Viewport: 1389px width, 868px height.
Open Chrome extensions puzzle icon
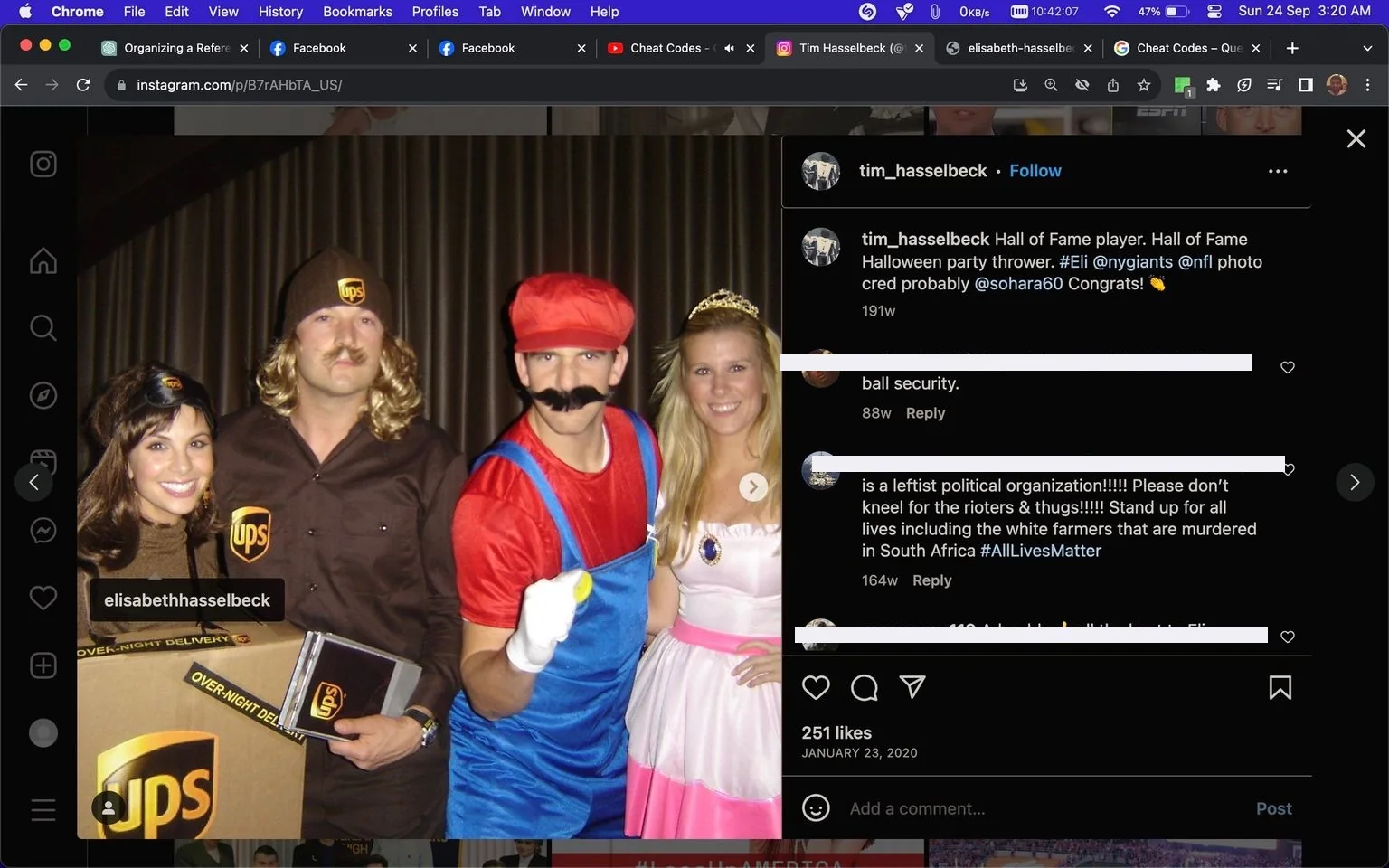click(x=1214, y=85)
